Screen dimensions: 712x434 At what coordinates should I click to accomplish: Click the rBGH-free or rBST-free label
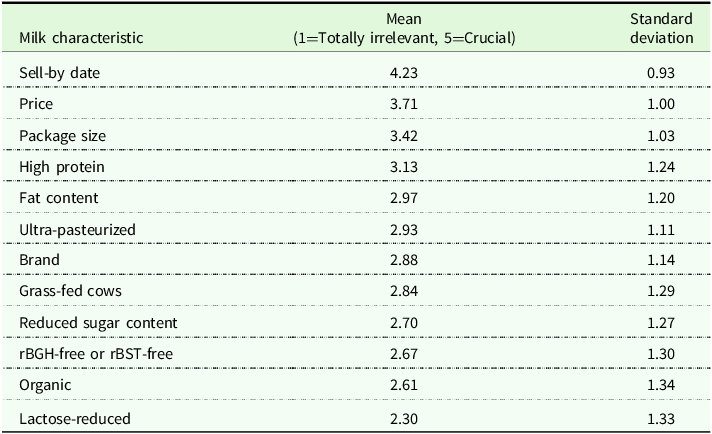(96, 354)
